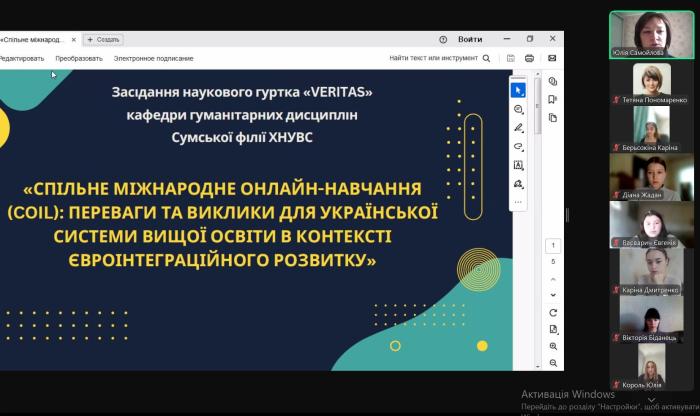700x416 pixels.
Task: Click the print icon
Action: click(530, 59)
